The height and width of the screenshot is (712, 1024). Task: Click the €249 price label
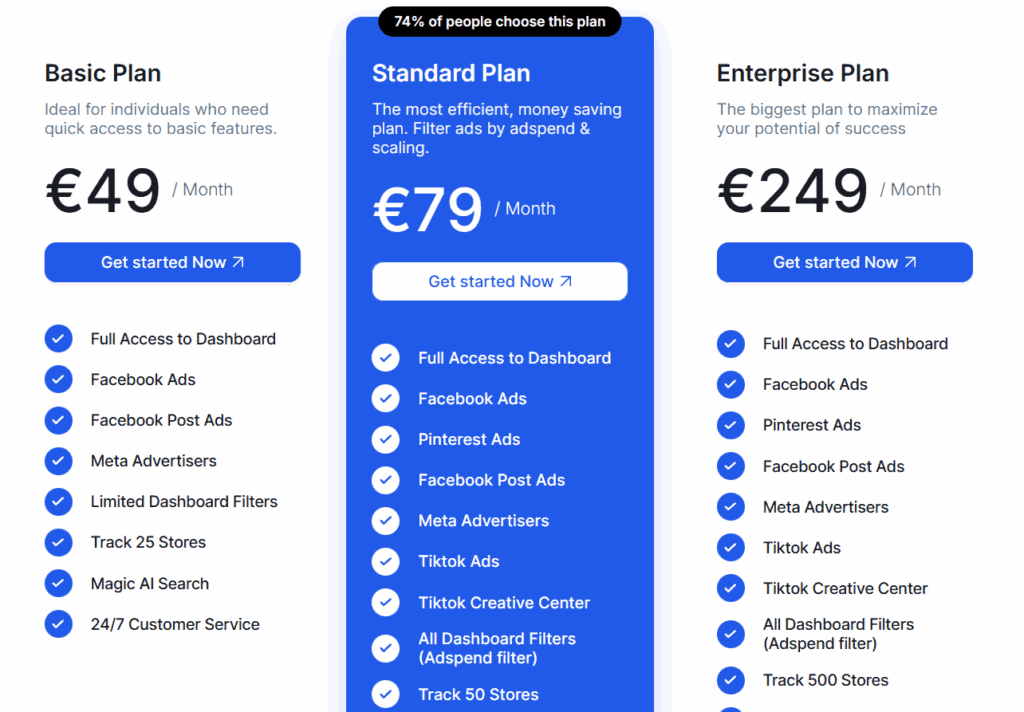[792, 189]
